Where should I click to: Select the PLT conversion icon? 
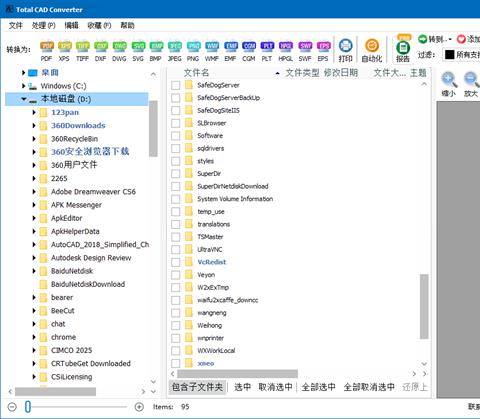pos(267,51)
